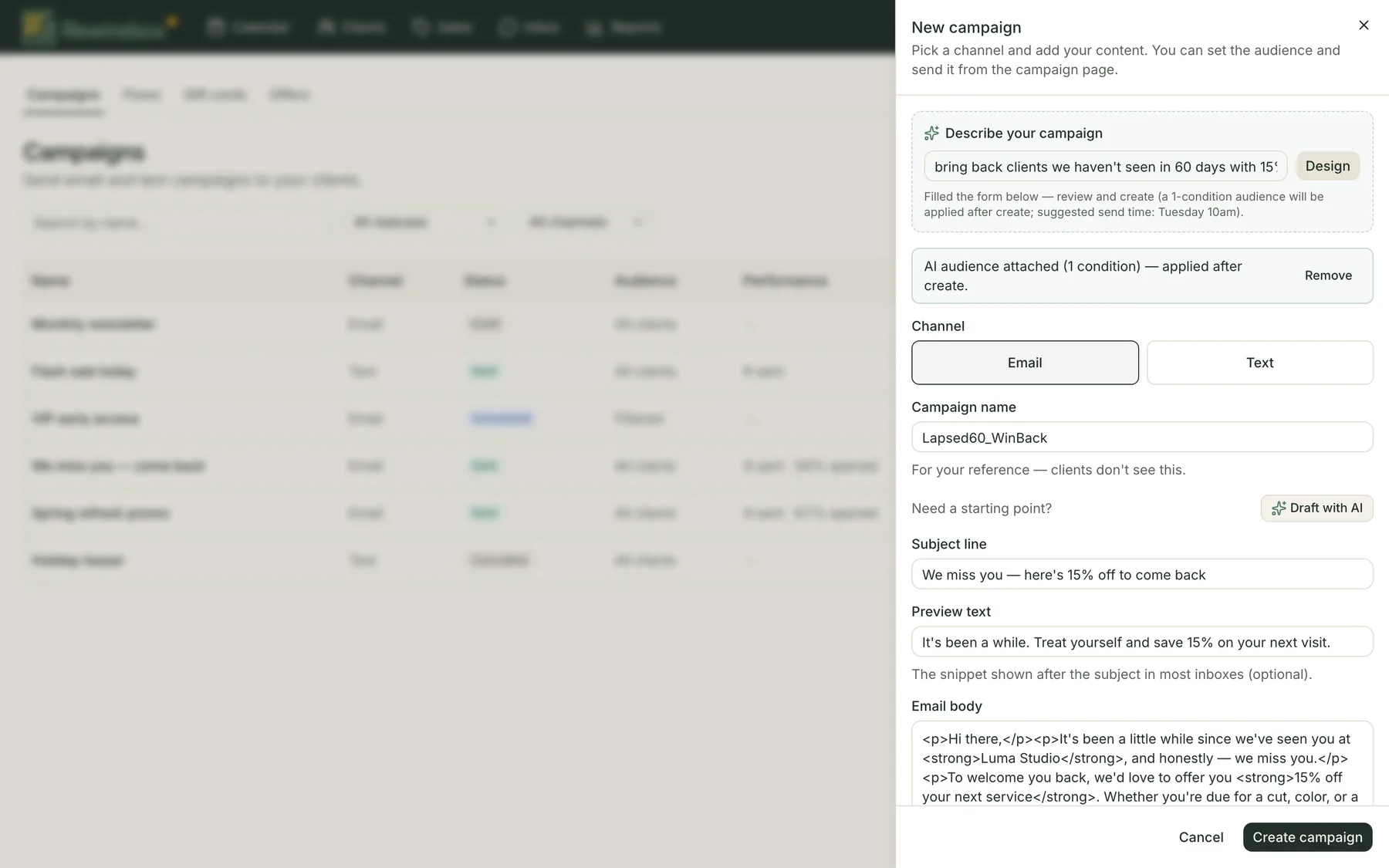This screenshot has height=868, width=1389.
Task: Click the "Filled the form below" status note
Action: [1124, 204]
